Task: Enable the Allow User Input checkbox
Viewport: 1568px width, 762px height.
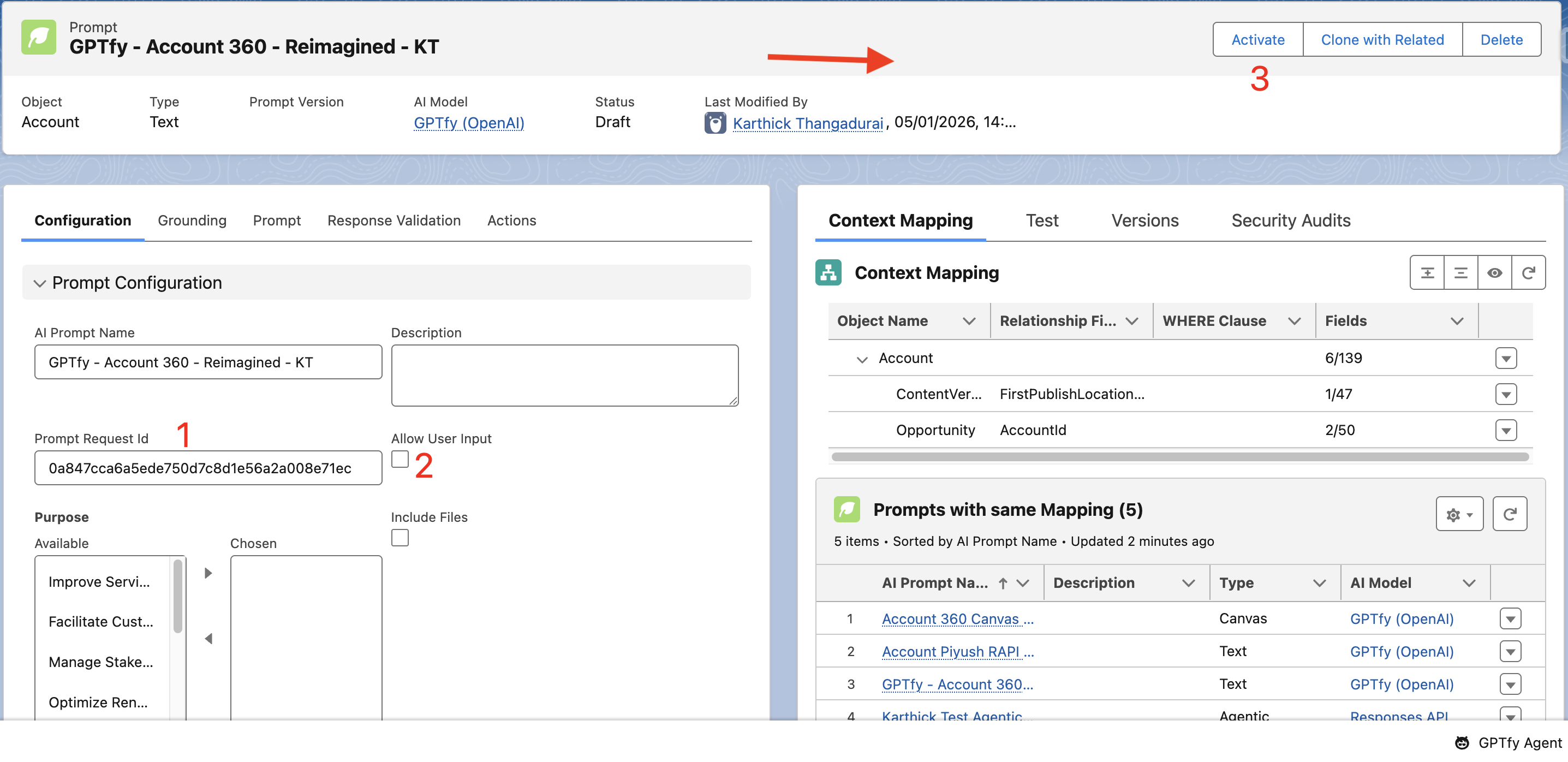Action: (x=400, y=460)
